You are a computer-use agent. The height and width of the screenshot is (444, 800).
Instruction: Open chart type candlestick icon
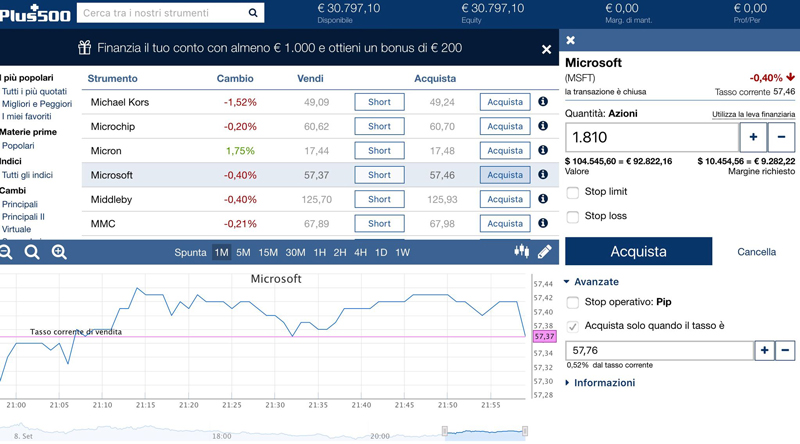(x=521, y=251)
